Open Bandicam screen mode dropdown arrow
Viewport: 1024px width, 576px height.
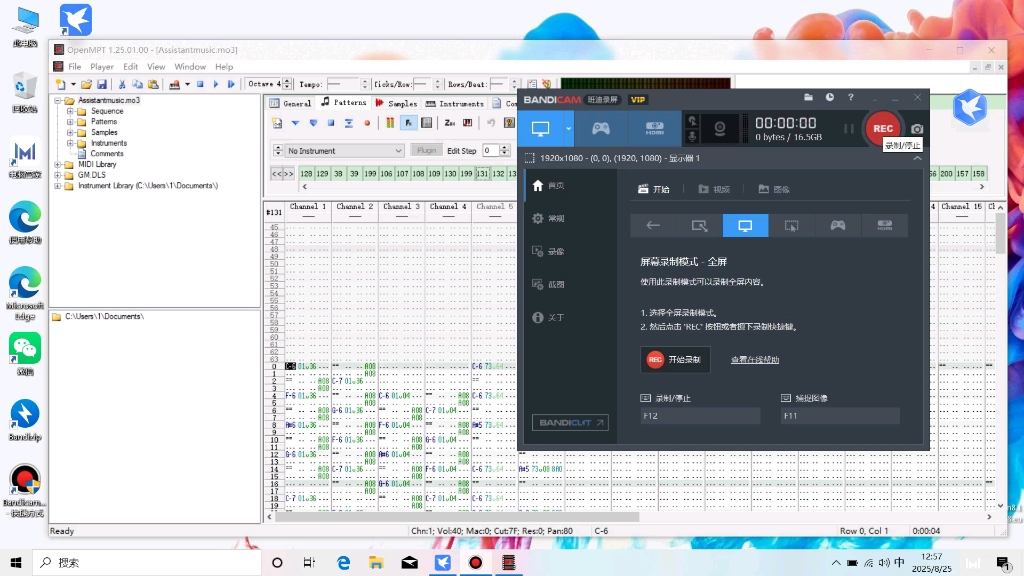pyautogui.click(x=568, y=129)
